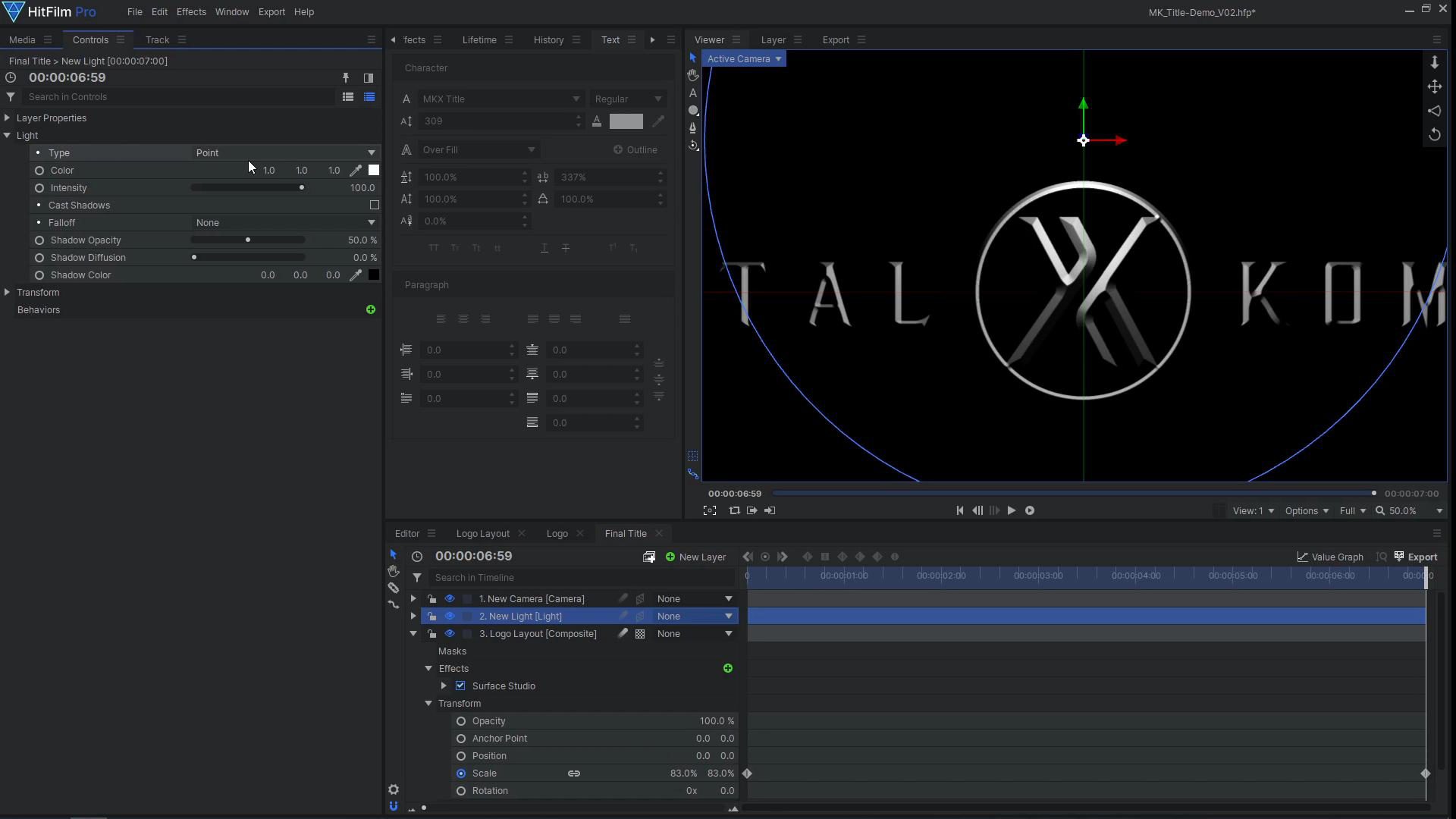The height and width of the screenshot is (819, 1456).
Task: Play the viewer preview
Action: click(1011, 510)
